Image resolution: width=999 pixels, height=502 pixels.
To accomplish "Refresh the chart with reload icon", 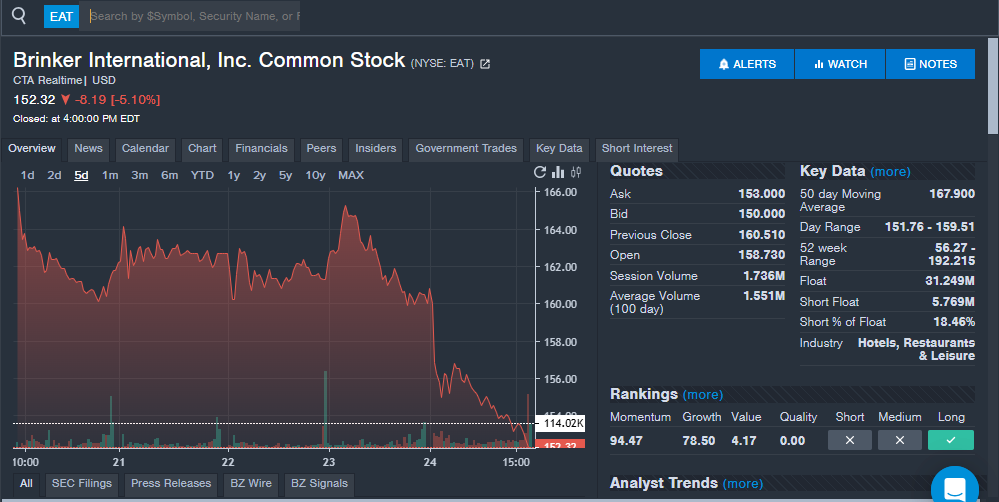I will 540,172.
